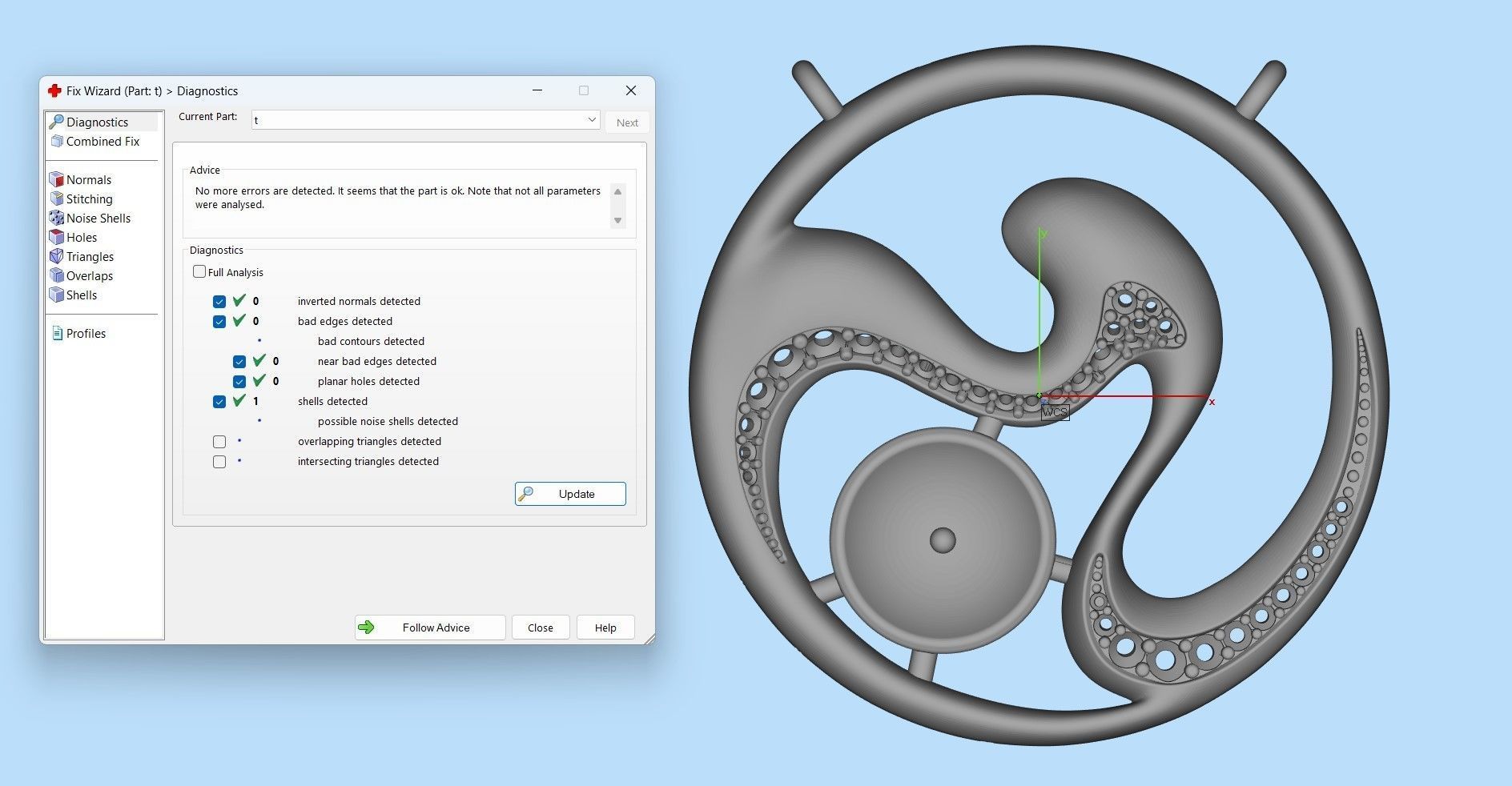This screenshot has width=1512, height=786.
Task: Toggle planar holes detected checkbox
Action: pos(239,382)
